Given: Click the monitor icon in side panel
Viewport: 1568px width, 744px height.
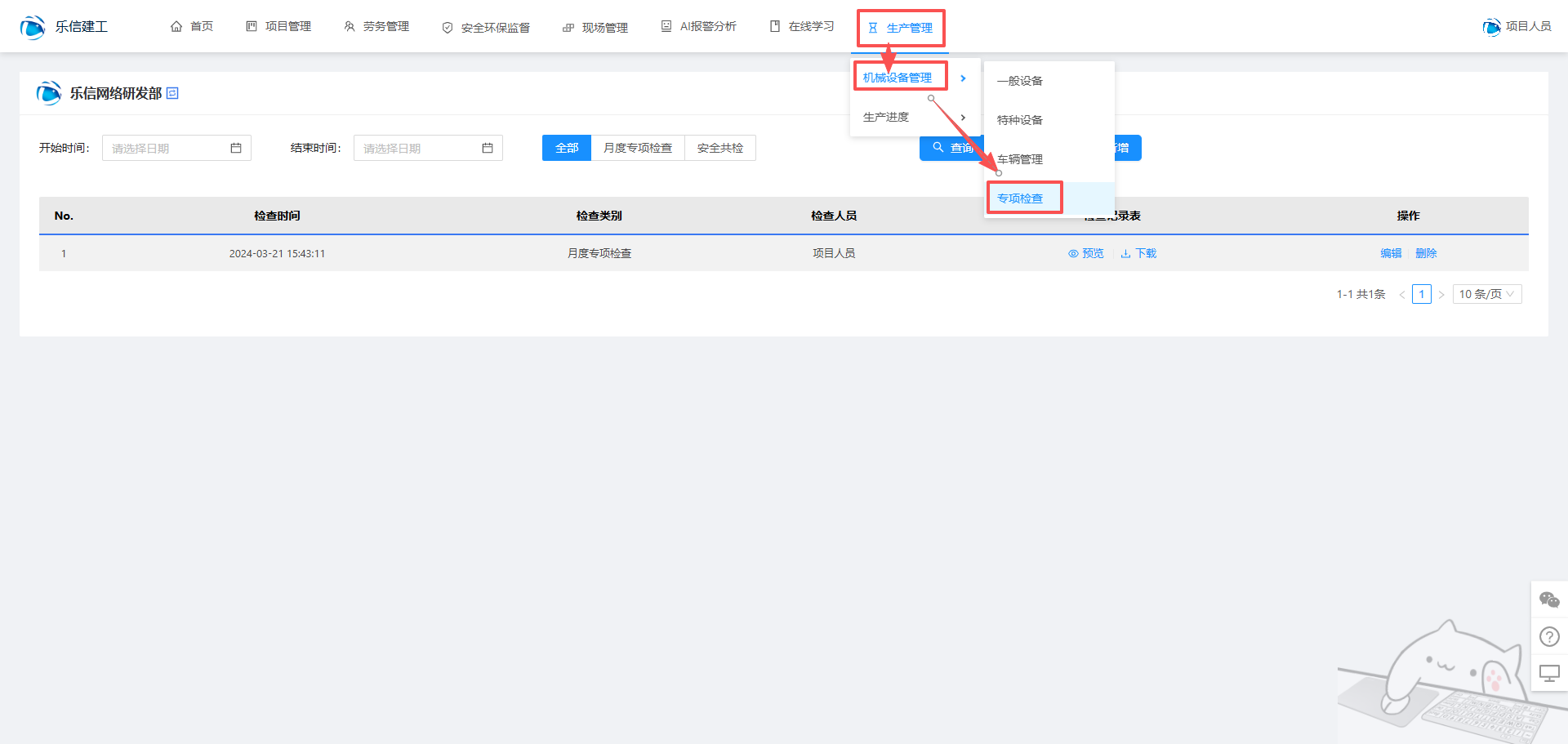Looking at the screenshot, I should point(1549,673).
